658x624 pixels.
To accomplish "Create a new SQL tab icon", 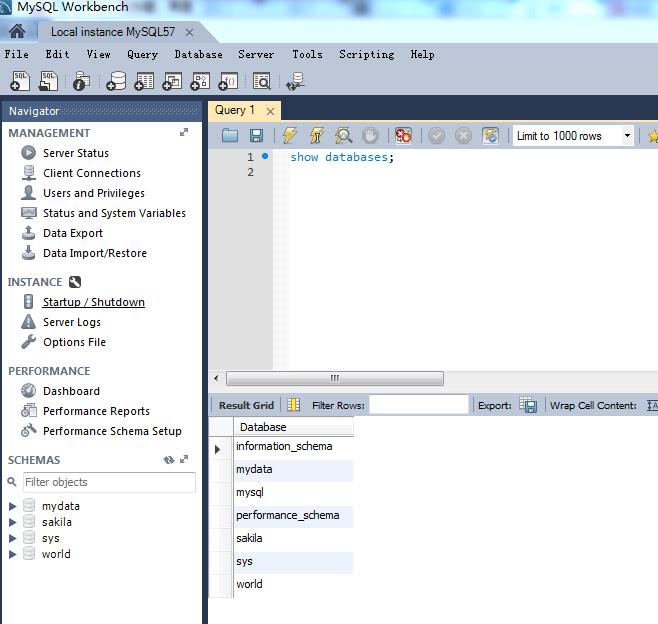I will coord(20,81).
